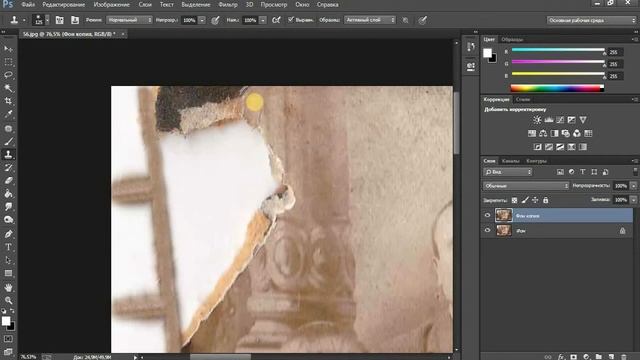Click the Фон копия layer thumbnail
Screen dimensions: 640x360
(503, 216)
